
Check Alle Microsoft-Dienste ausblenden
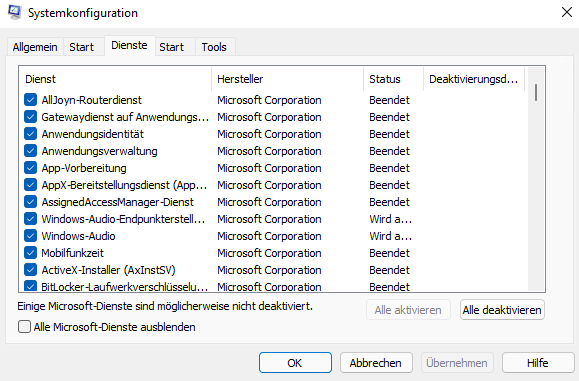[24, 327]
